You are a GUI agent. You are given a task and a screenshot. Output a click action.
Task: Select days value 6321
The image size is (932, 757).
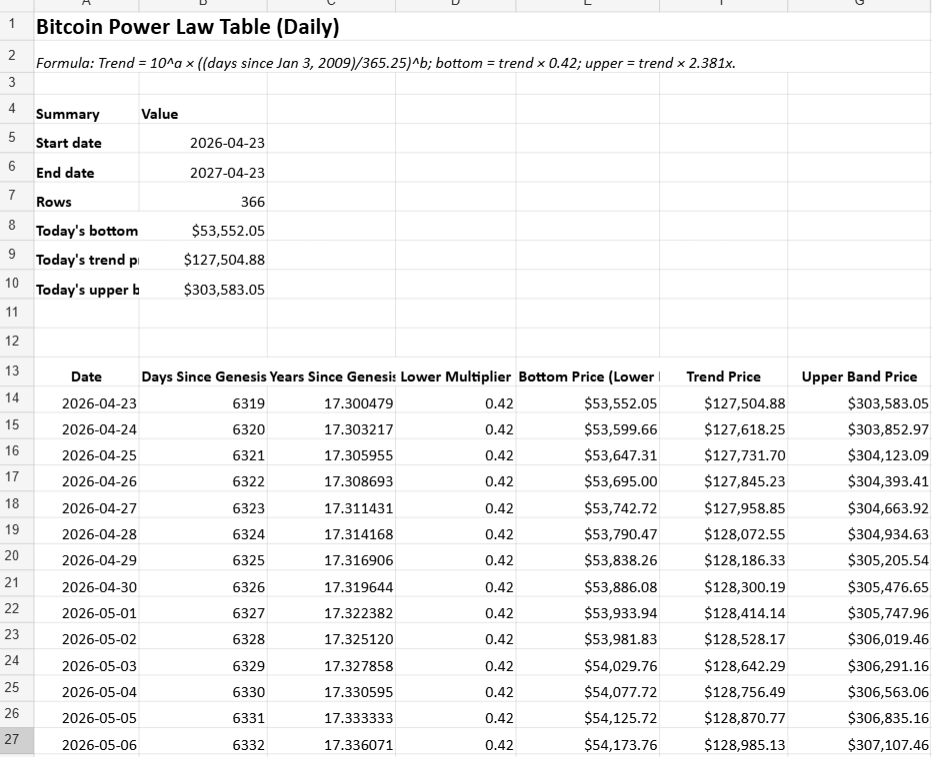203,452
